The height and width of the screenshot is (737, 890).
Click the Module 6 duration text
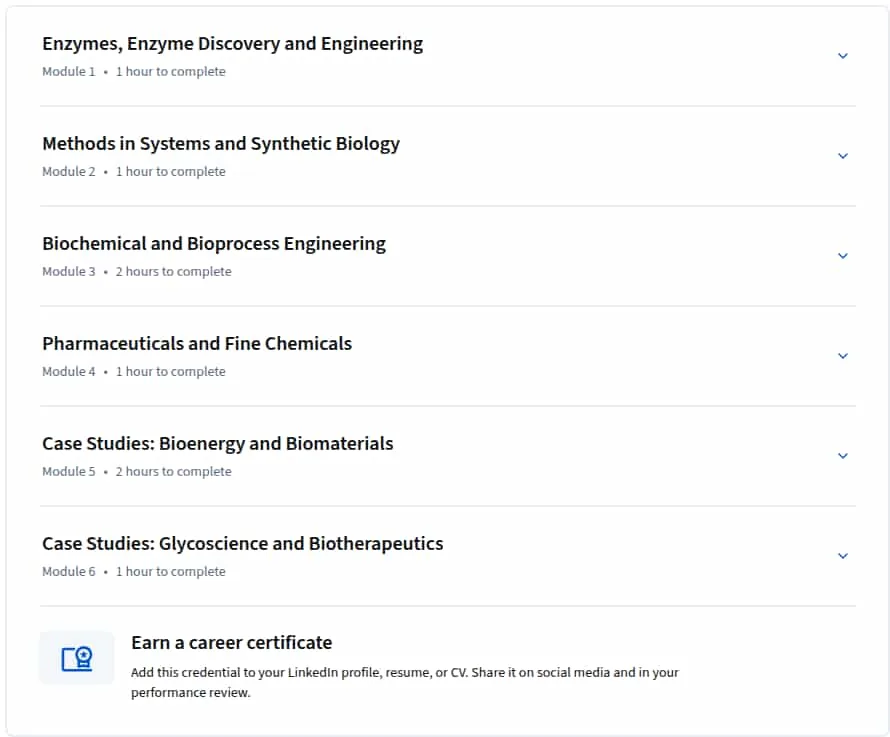point(171,571)
